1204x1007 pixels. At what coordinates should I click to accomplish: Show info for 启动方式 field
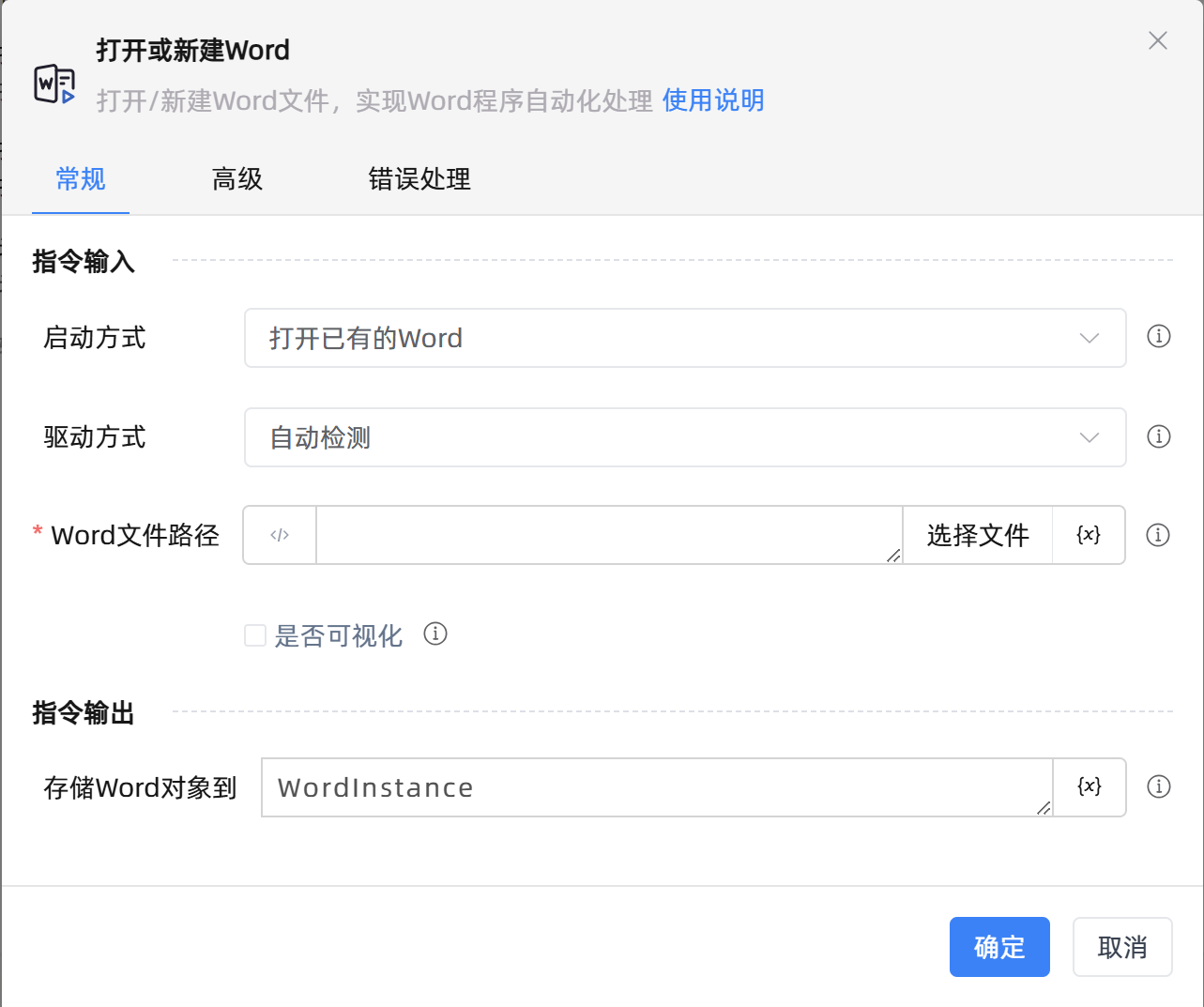coord(1159,336)
